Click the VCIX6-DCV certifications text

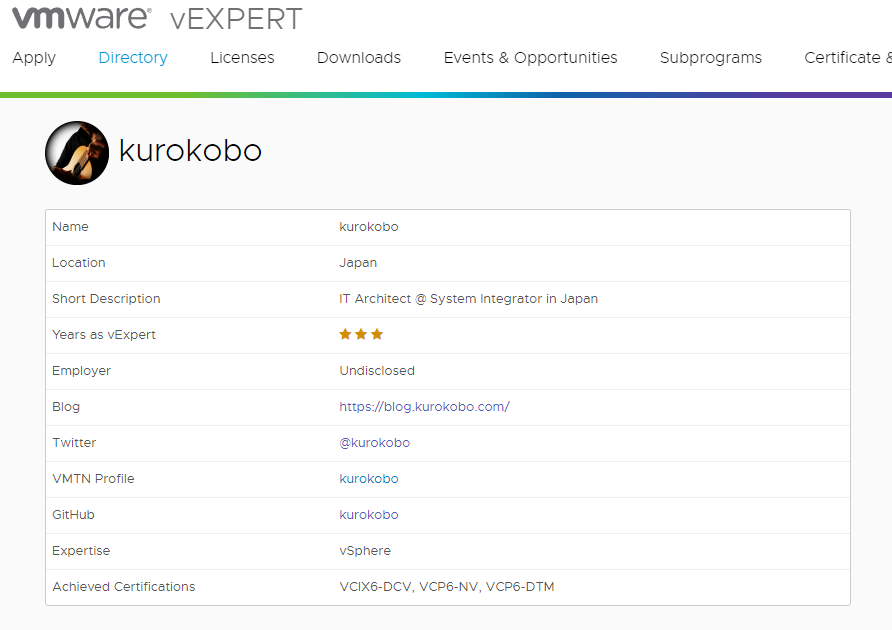coord(447,587)
